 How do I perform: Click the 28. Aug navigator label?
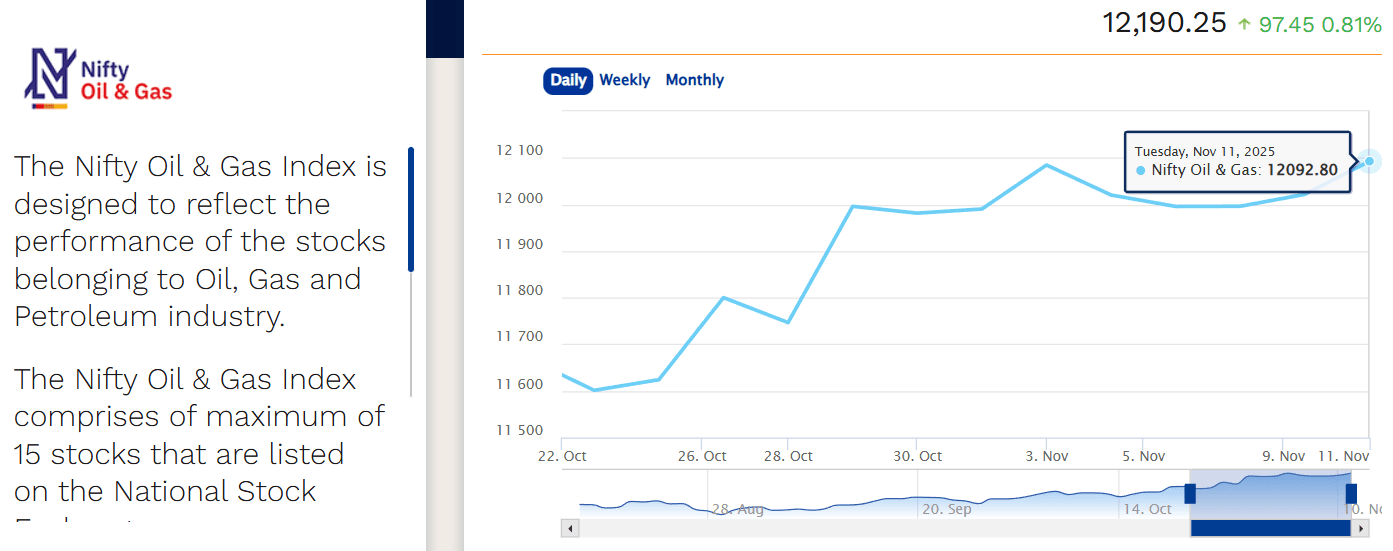coord(738,509)
